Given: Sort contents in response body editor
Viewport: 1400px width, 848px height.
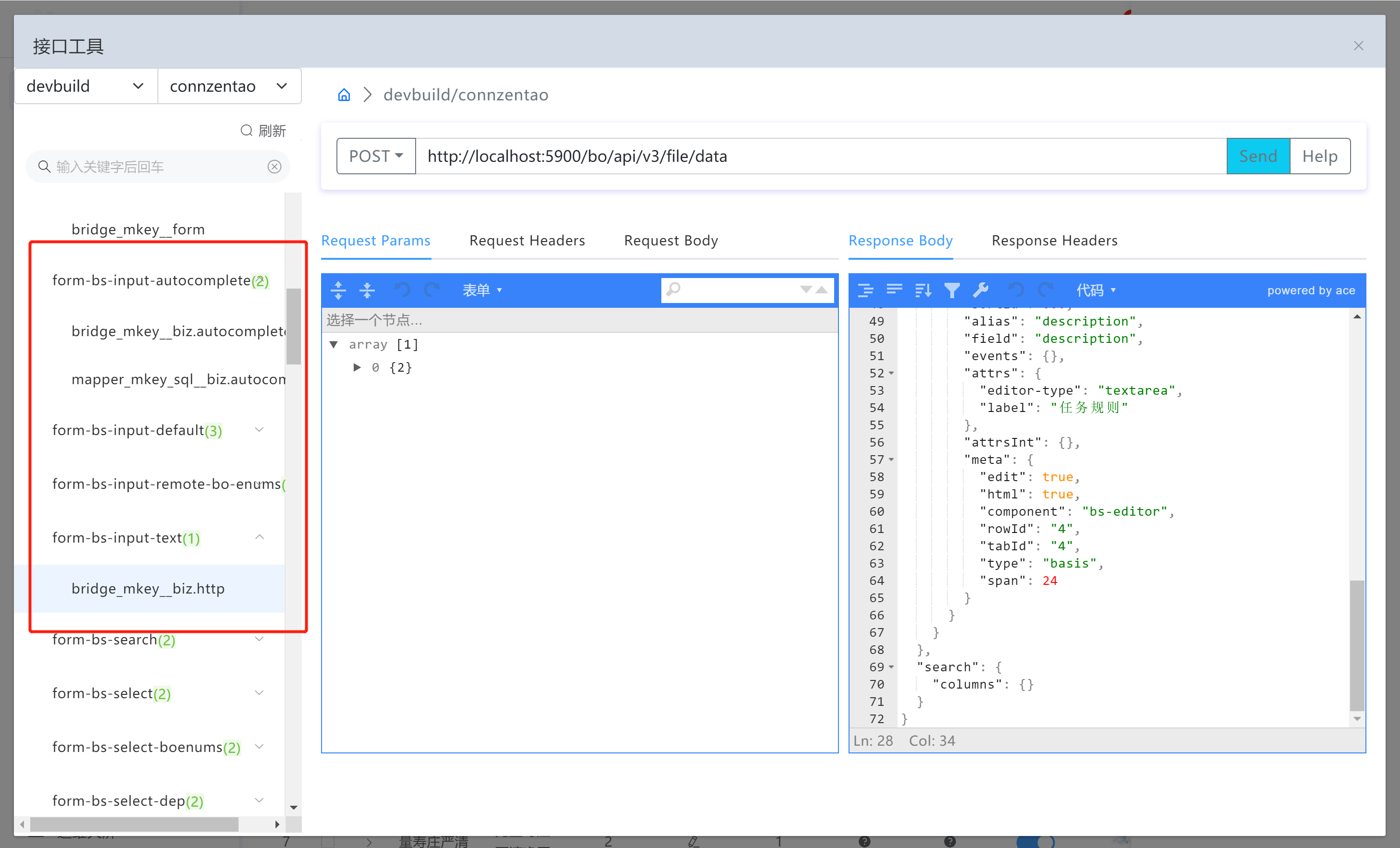Looking at the screenshot, I should (x=923, y=291).
